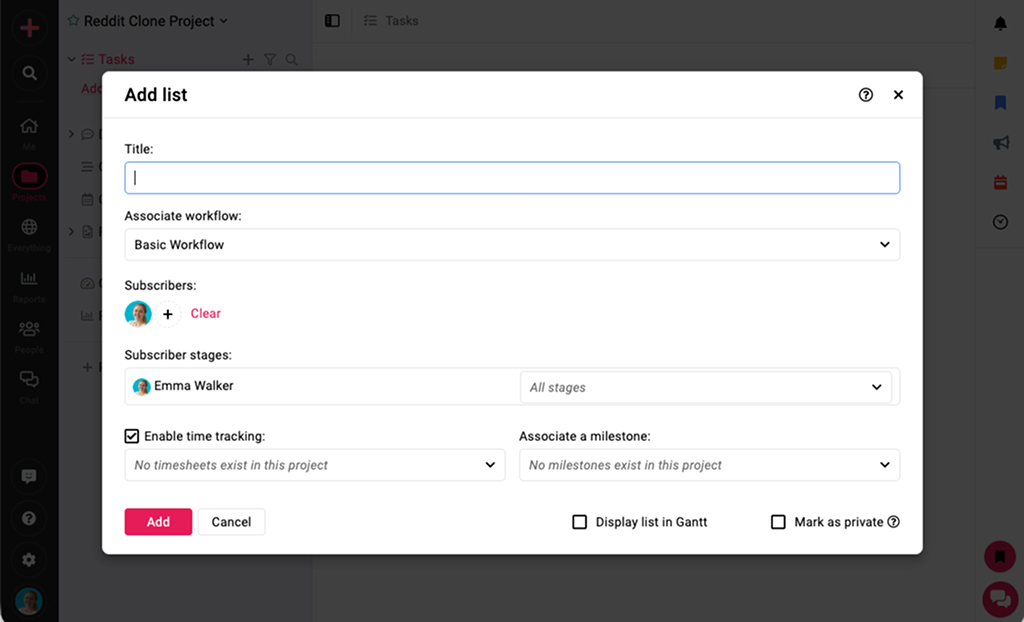
Task: Open the People icon
Action: (x=29, y=328)
